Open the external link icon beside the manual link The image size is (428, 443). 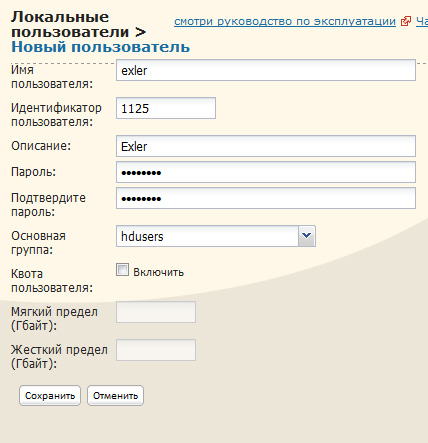406,21
